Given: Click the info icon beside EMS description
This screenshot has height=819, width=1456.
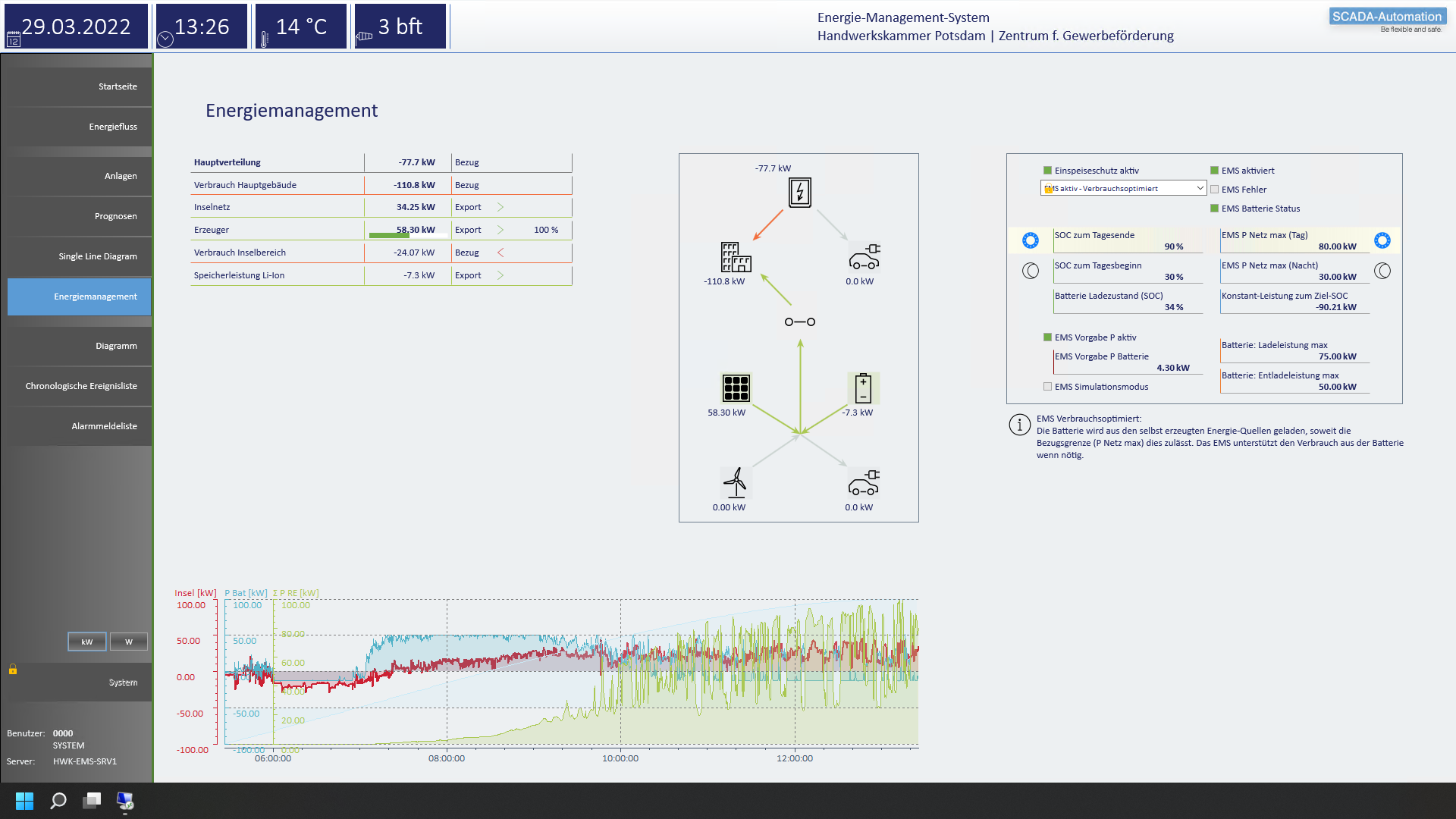Looking at the screenshot, I should tap(1019, 425).
